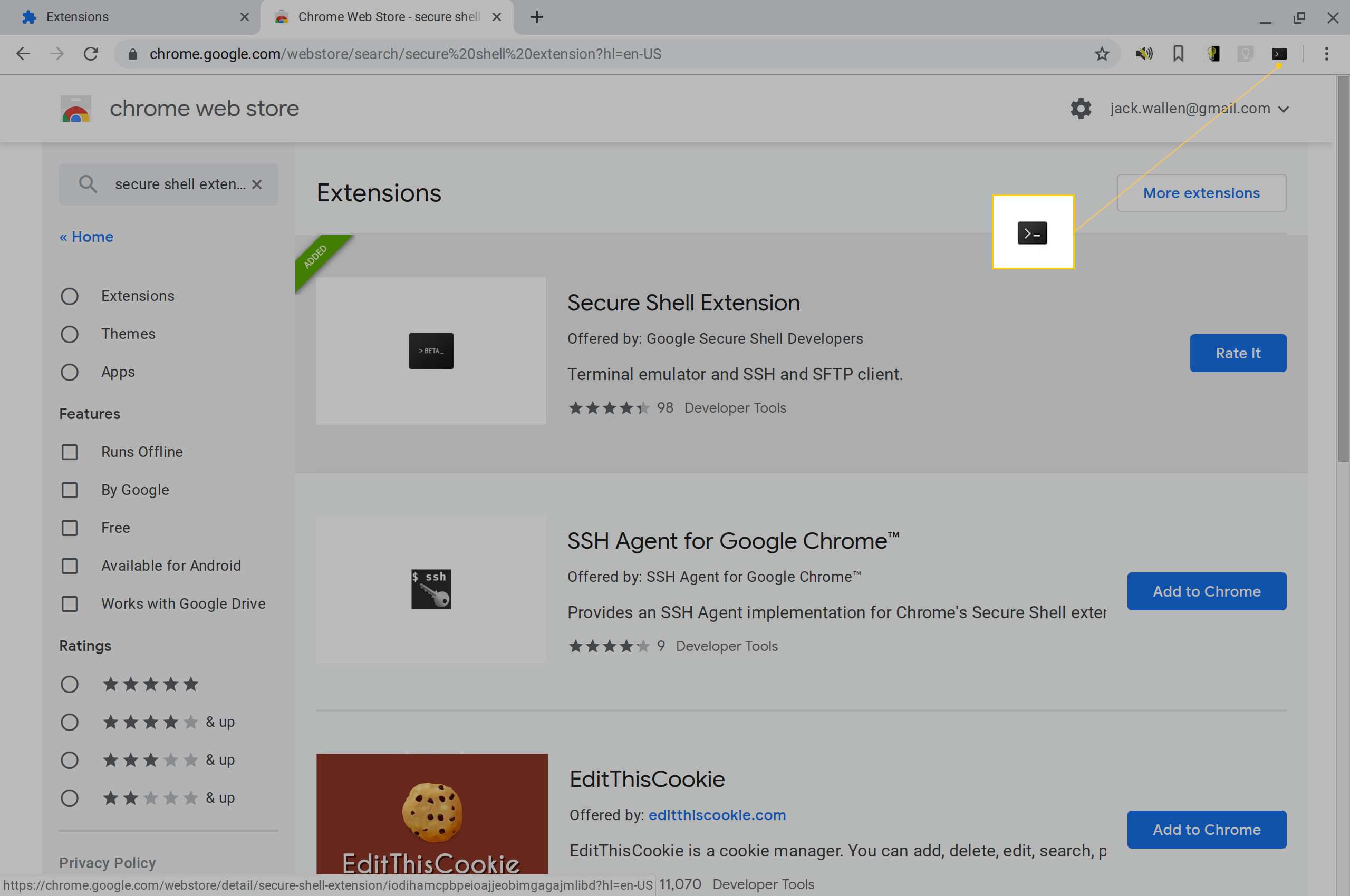Image resolution: width=1350 pixels, height=896 pixels.
Task: Open SSH Agent for Google Chrome title
Action: pos(733,541)
